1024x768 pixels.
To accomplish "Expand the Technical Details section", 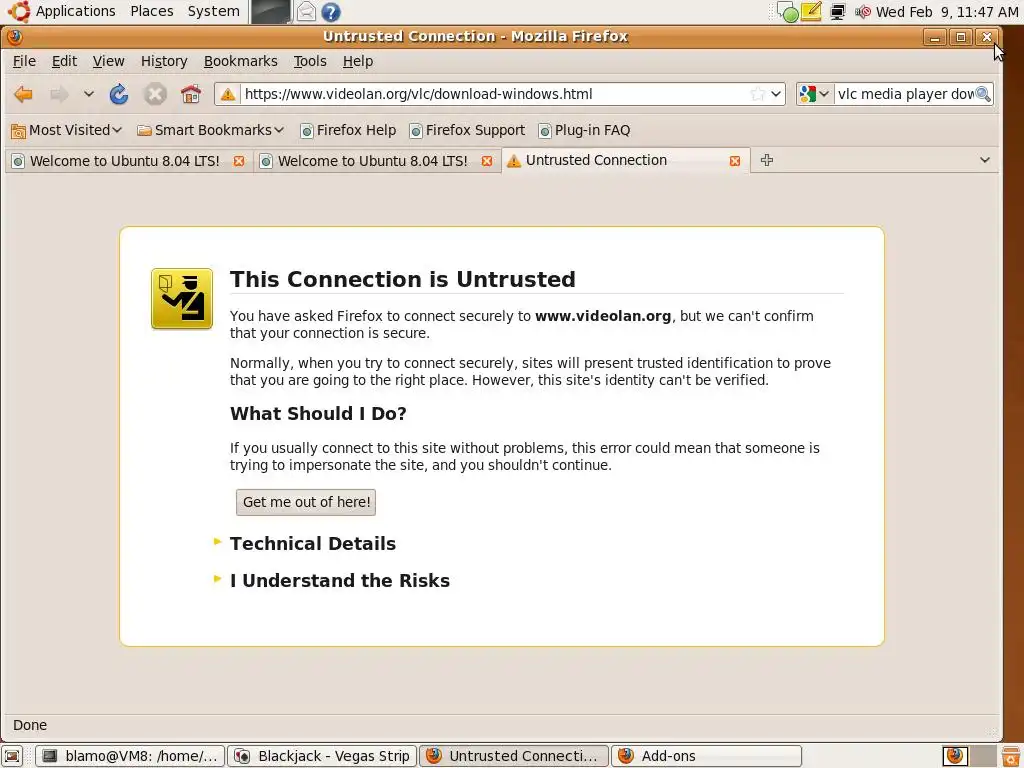I will pyautogui.click(x=313, y=543).
